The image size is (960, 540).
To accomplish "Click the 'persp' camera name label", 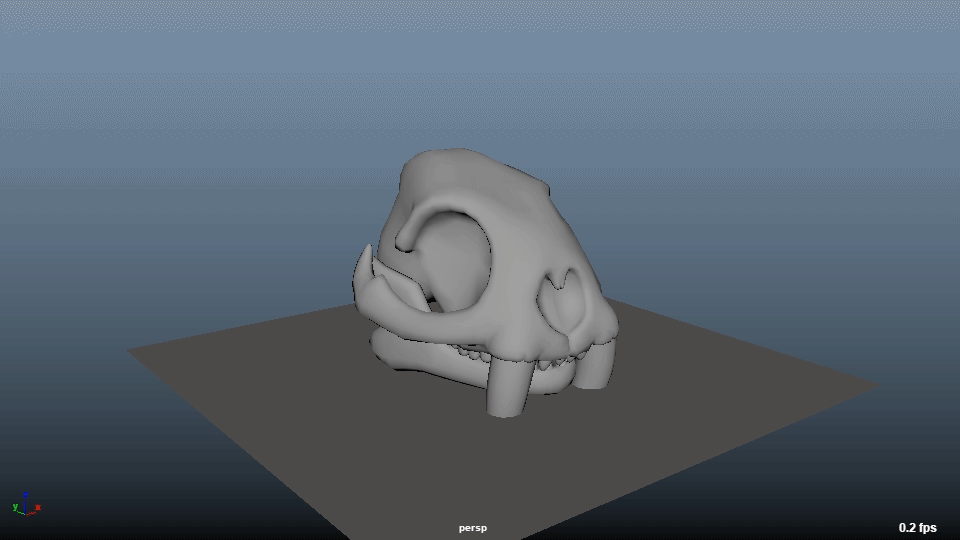I will (x=473, y=528).
